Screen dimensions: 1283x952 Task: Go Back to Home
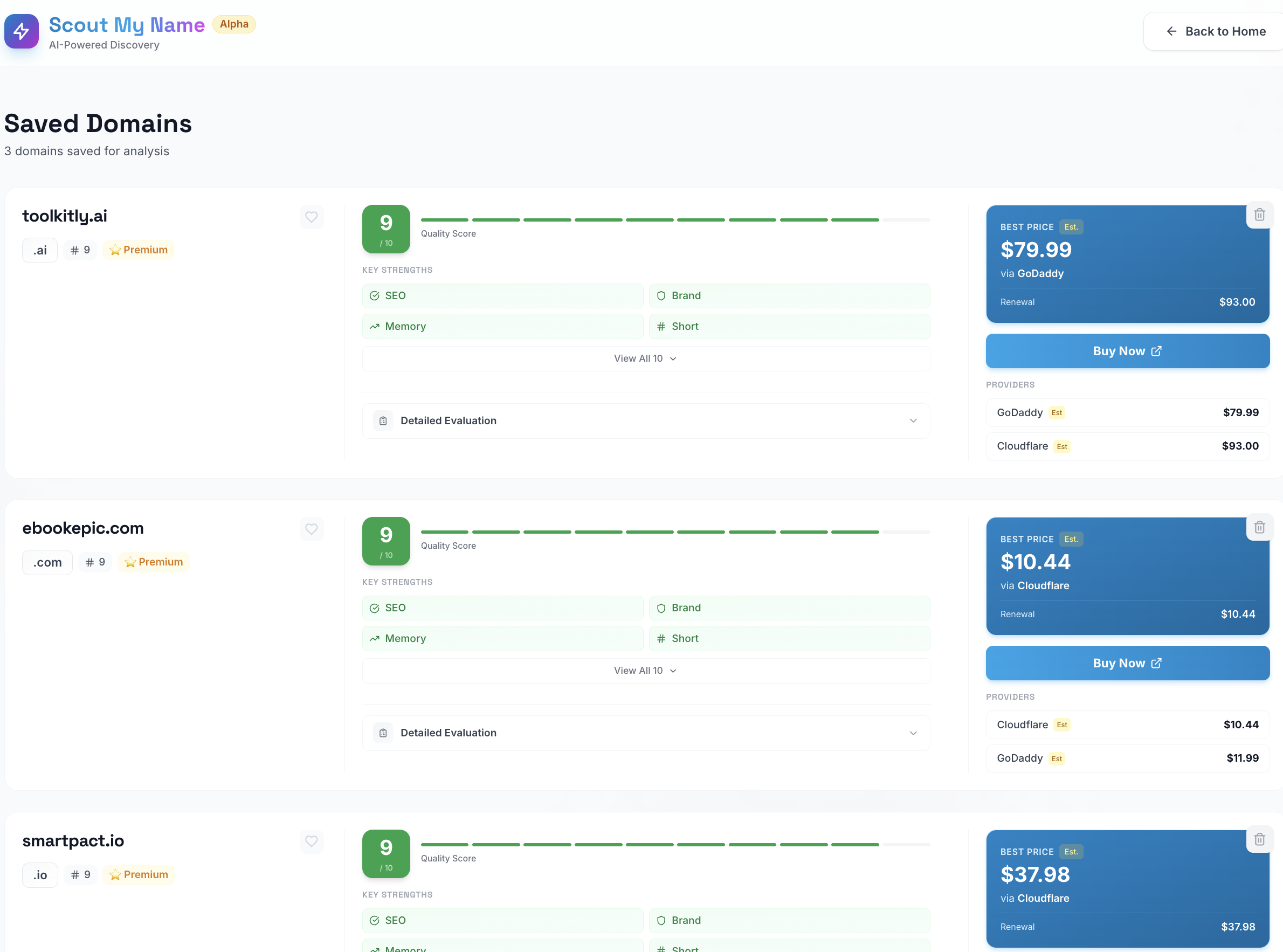[1216, 31]
